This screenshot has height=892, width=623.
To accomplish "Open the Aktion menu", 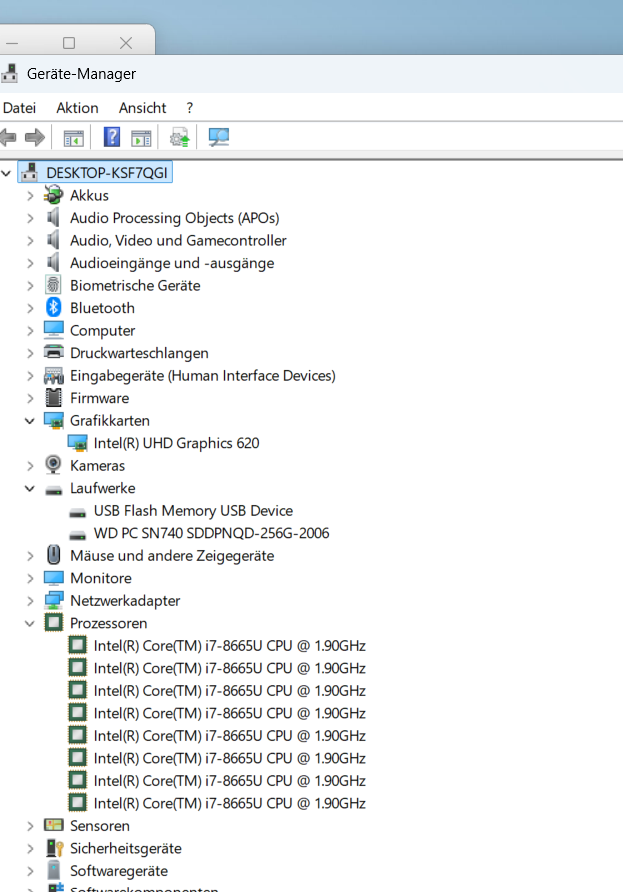I will point(77,108).
